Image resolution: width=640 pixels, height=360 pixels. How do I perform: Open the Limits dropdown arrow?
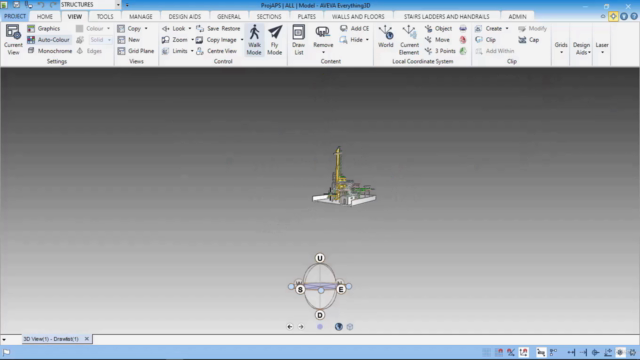point(192,51)
